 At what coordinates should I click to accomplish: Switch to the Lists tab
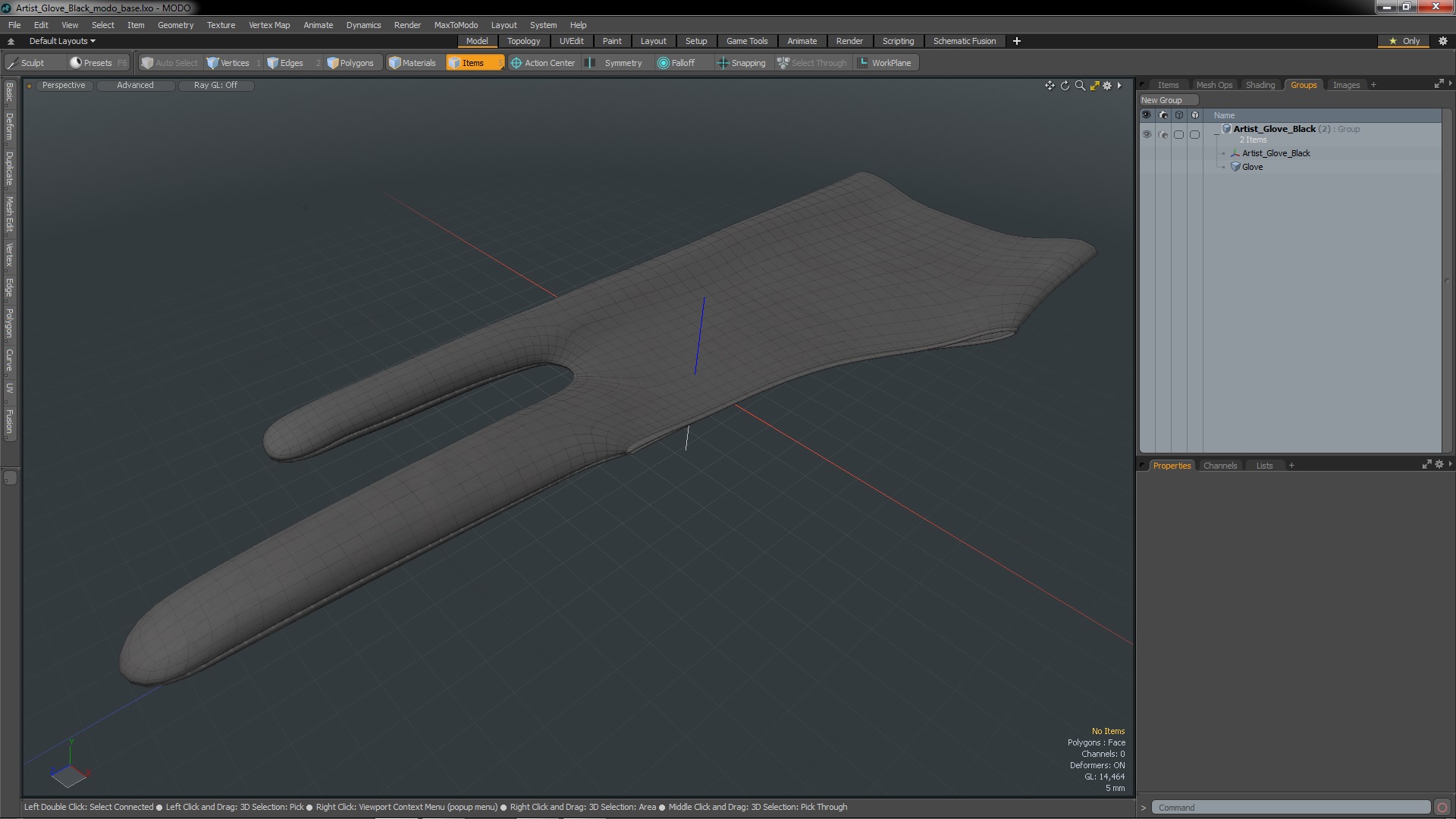(x=1264, y=466)
